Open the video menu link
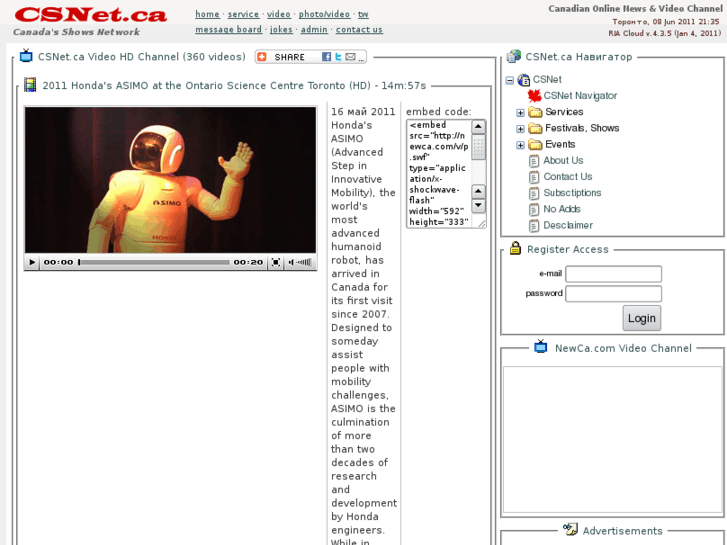727x545 pixels. [278, 14]
